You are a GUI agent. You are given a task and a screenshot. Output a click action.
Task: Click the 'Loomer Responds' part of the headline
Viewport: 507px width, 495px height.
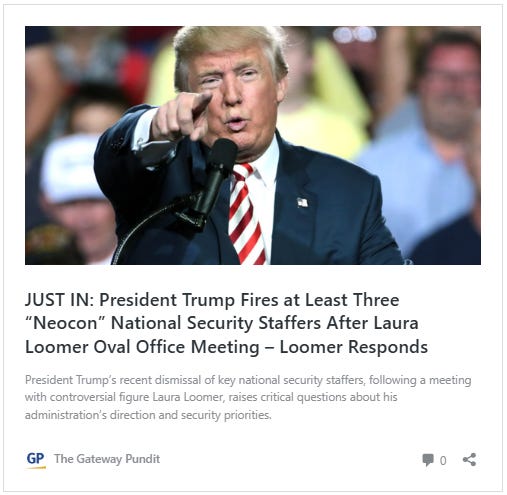point(354,347)
